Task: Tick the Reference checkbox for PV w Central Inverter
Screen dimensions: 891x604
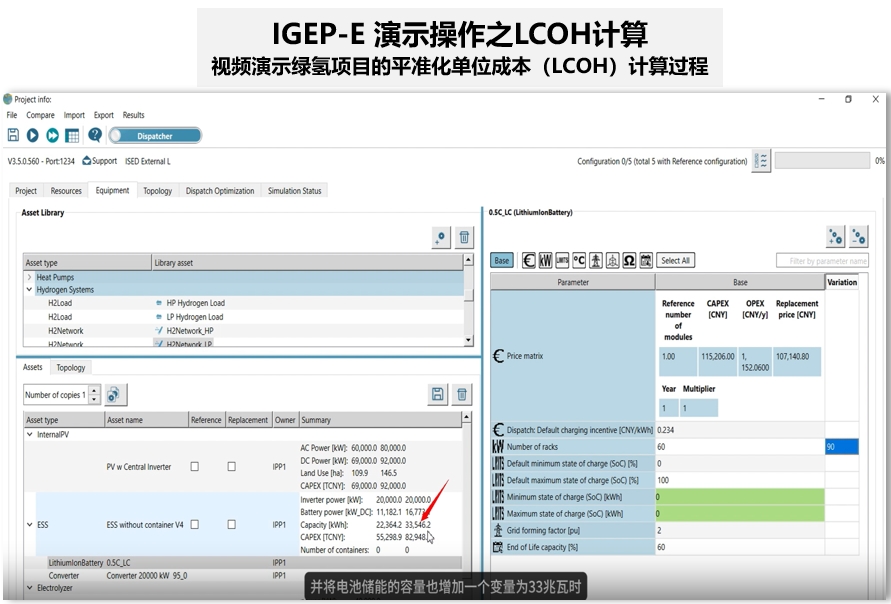Action: pyautogui.click(x=195, y=466)
